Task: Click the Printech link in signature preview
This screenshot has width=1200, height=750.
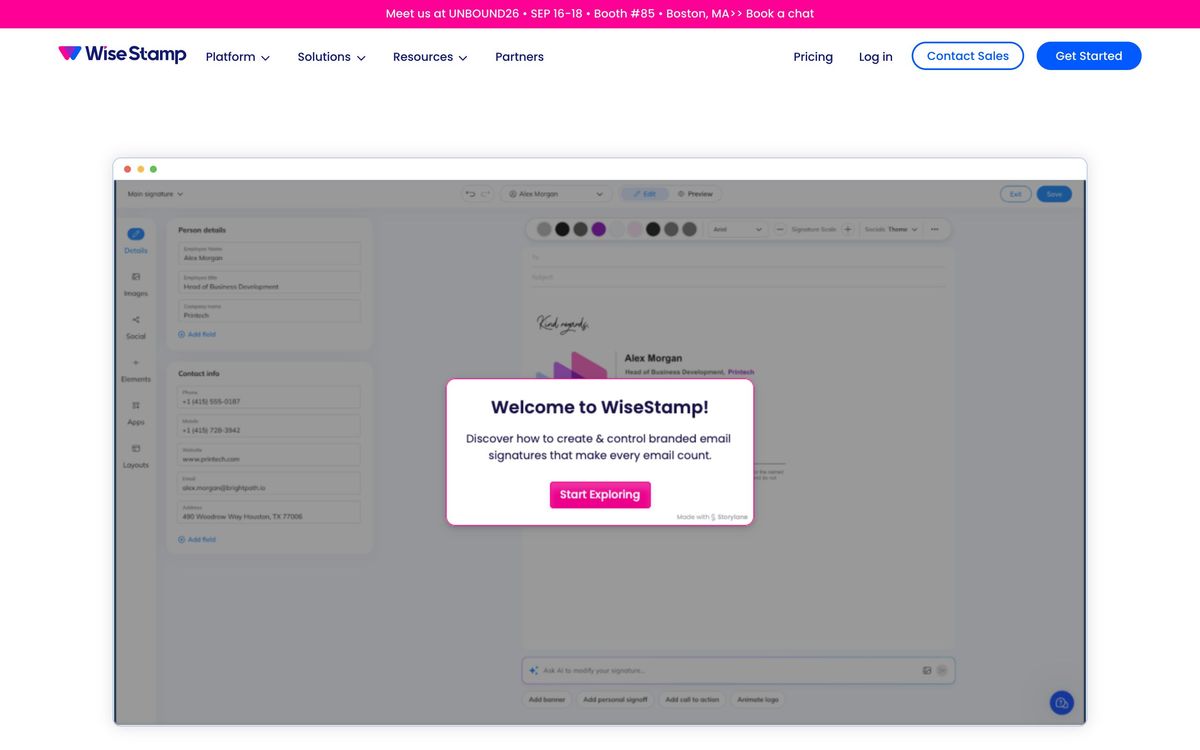Action: [741, 372]
